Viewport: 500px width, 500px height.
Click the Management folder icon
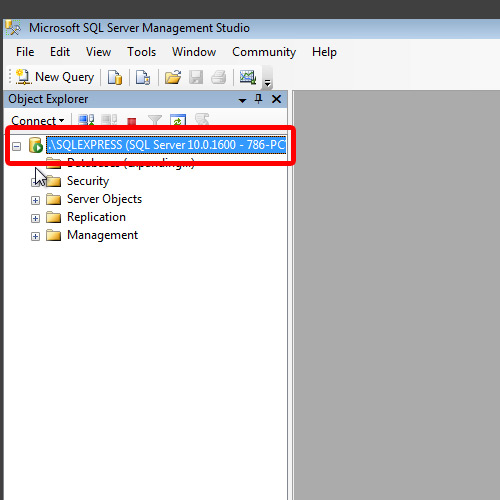point(53,235)
